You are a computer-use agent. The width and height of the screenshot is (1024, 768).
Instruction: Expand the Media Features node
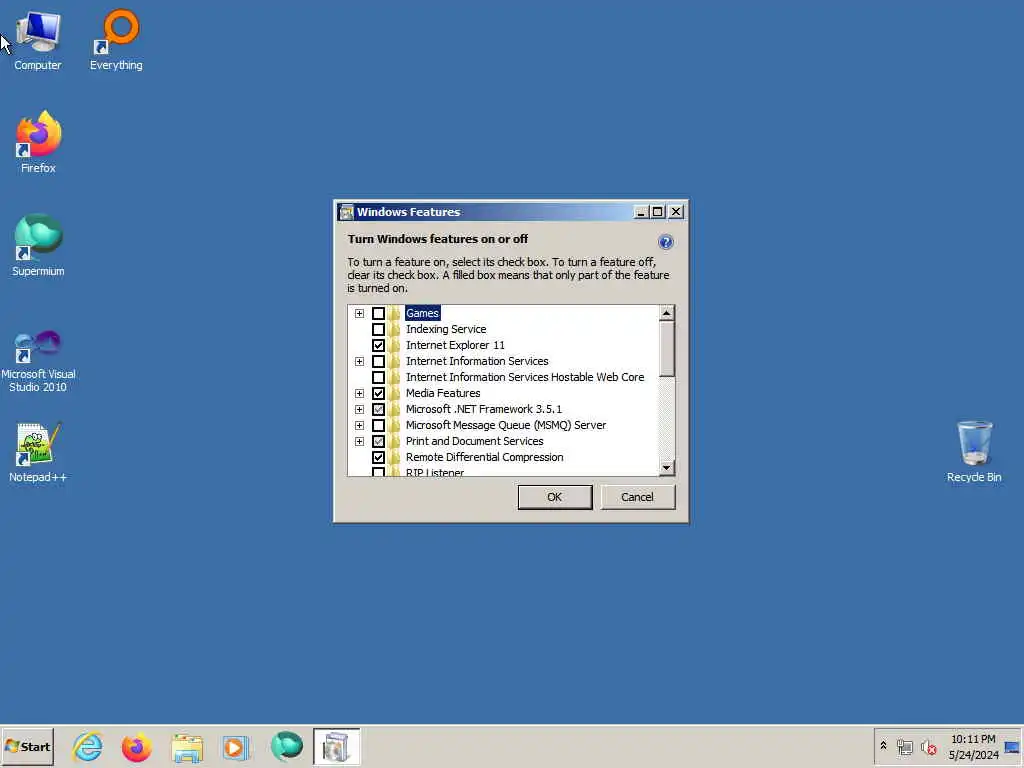pyautogui.click(x=359, y=393)
